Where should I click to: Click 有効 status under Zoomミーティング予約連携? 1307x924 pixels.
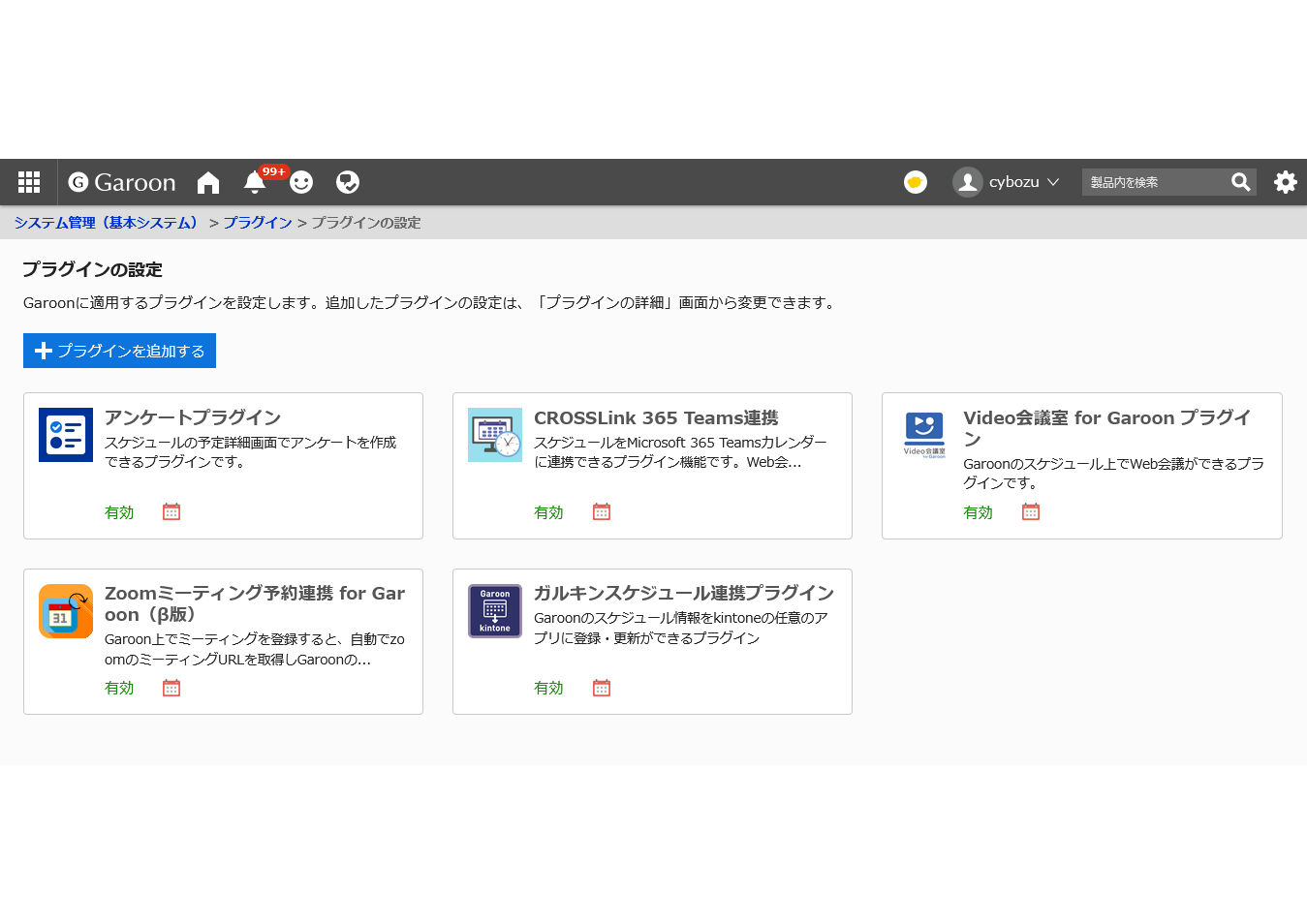[119, 688]
